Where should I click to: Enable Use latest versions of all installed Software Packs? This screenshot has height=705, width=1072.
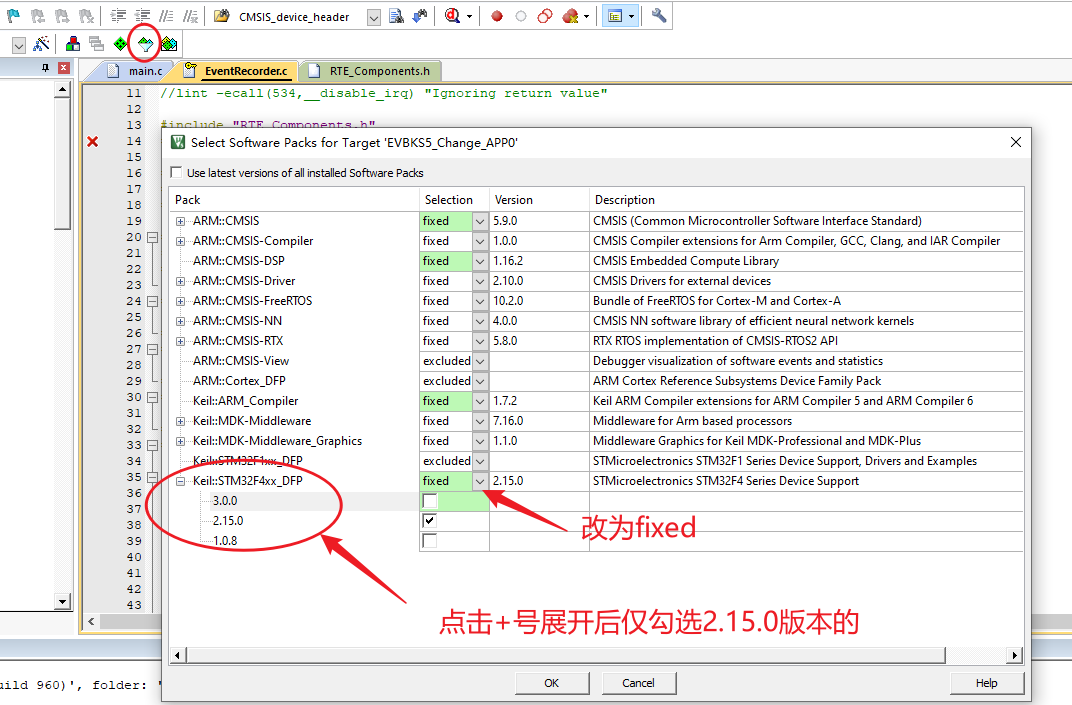pos(176,172)
